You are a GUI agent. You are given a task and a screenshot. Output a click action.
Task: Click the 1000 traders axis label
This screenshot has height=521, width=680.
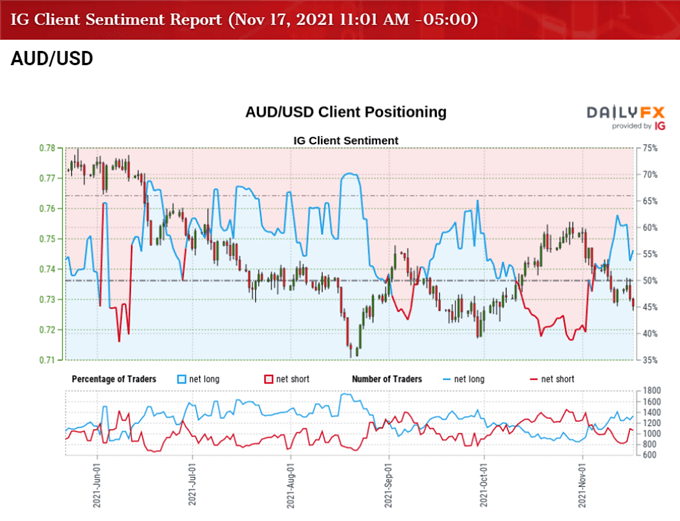pyautogui.click(x=652, y=433)
